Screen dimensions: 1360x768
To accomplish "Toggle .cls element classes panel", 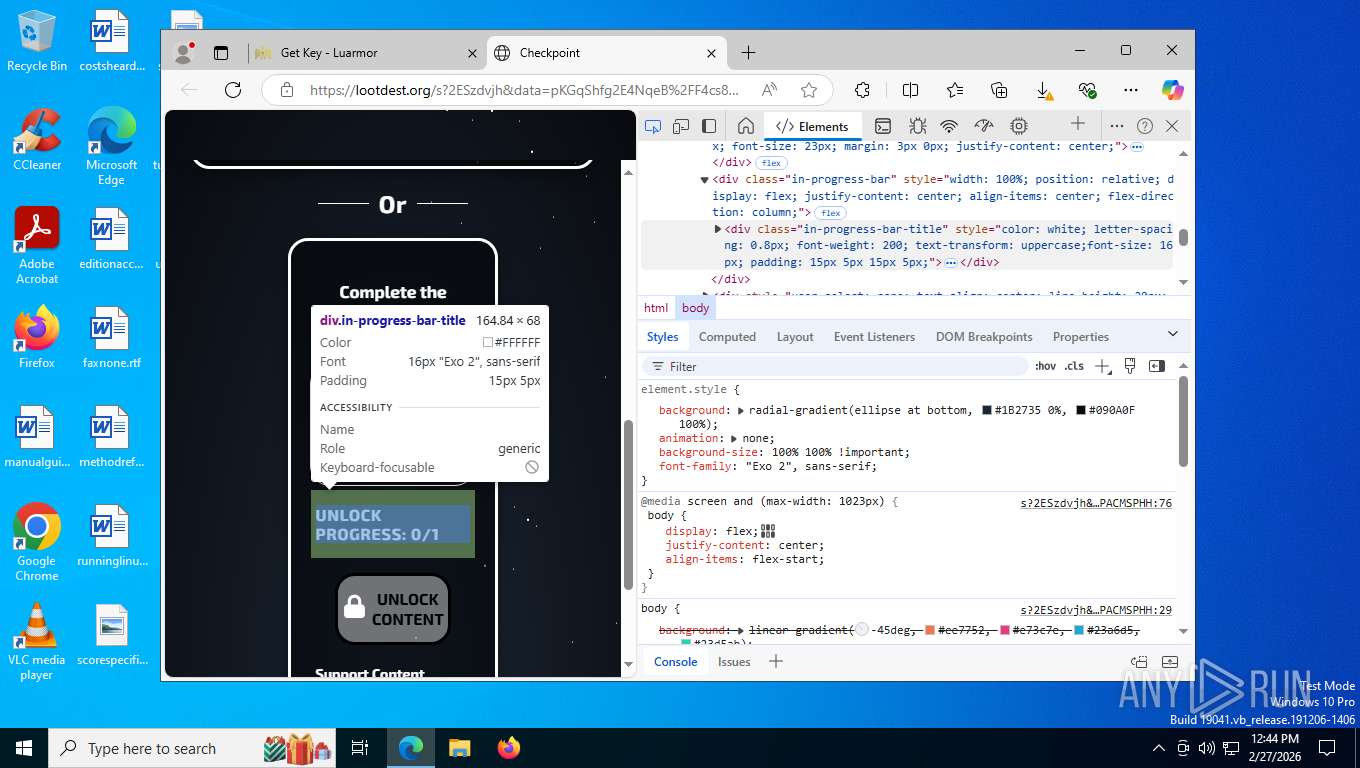I will [1074, 366].
